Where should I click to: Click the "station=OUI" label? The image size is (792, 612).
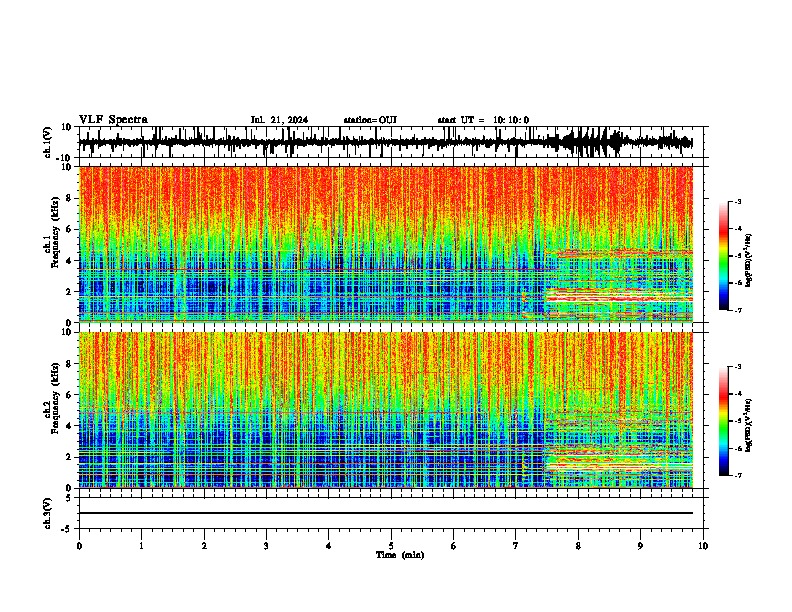pos(370,120)
